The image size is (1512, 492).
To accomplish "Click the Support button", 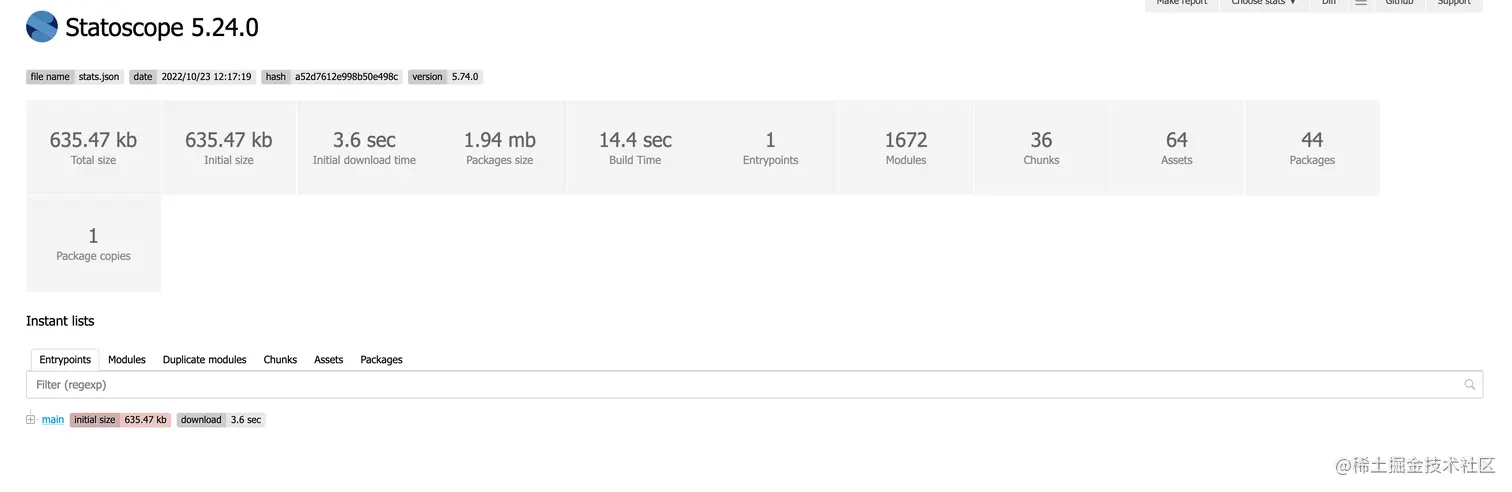I will pos(1453,4).
